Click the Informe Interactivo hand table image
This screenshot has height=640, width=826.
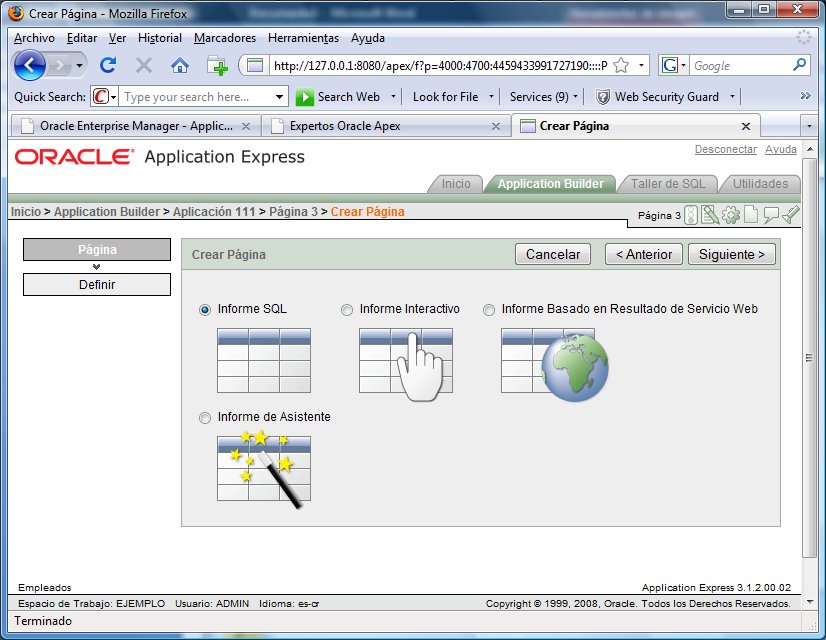tap(406, 363)
